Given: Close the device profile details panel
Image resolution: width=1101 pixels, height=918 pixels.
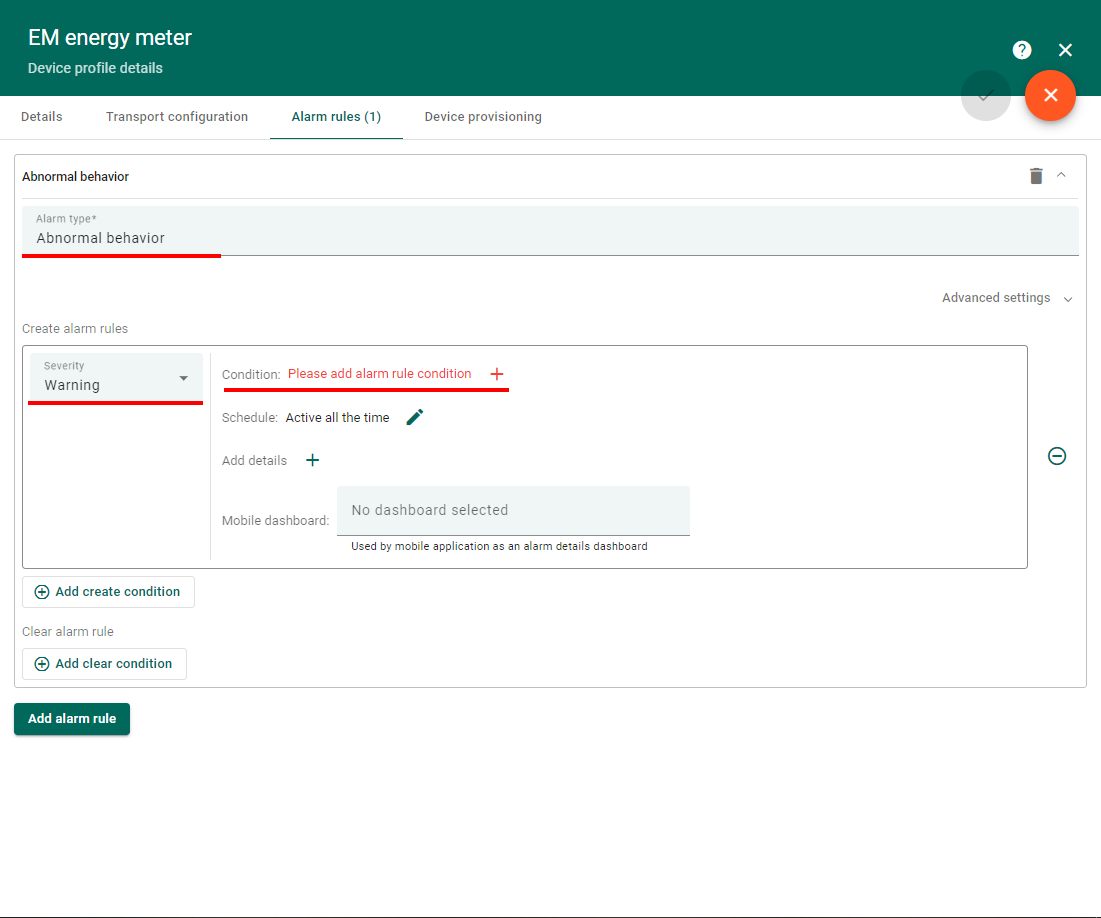Looking at the screenshot, I should click(1065, 50).
